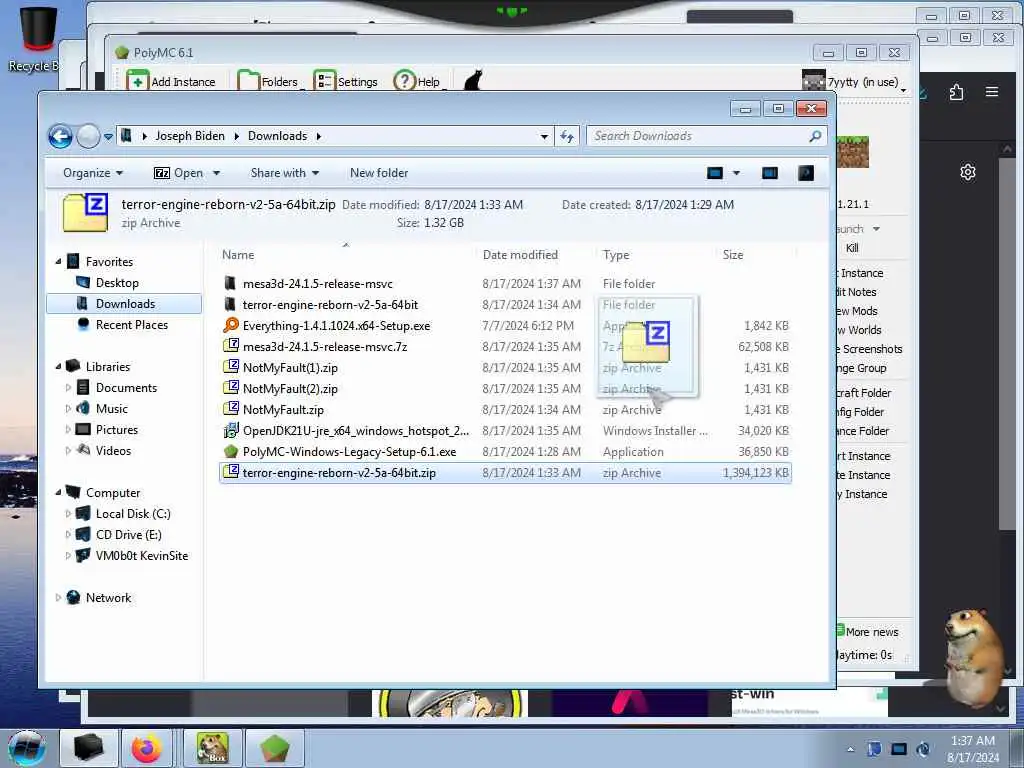Image resolution: width=1024 pixels, height=768 pixels.
Task: Click Add Instance in PolyMC toolbar
Action: [x=171, y=82]
